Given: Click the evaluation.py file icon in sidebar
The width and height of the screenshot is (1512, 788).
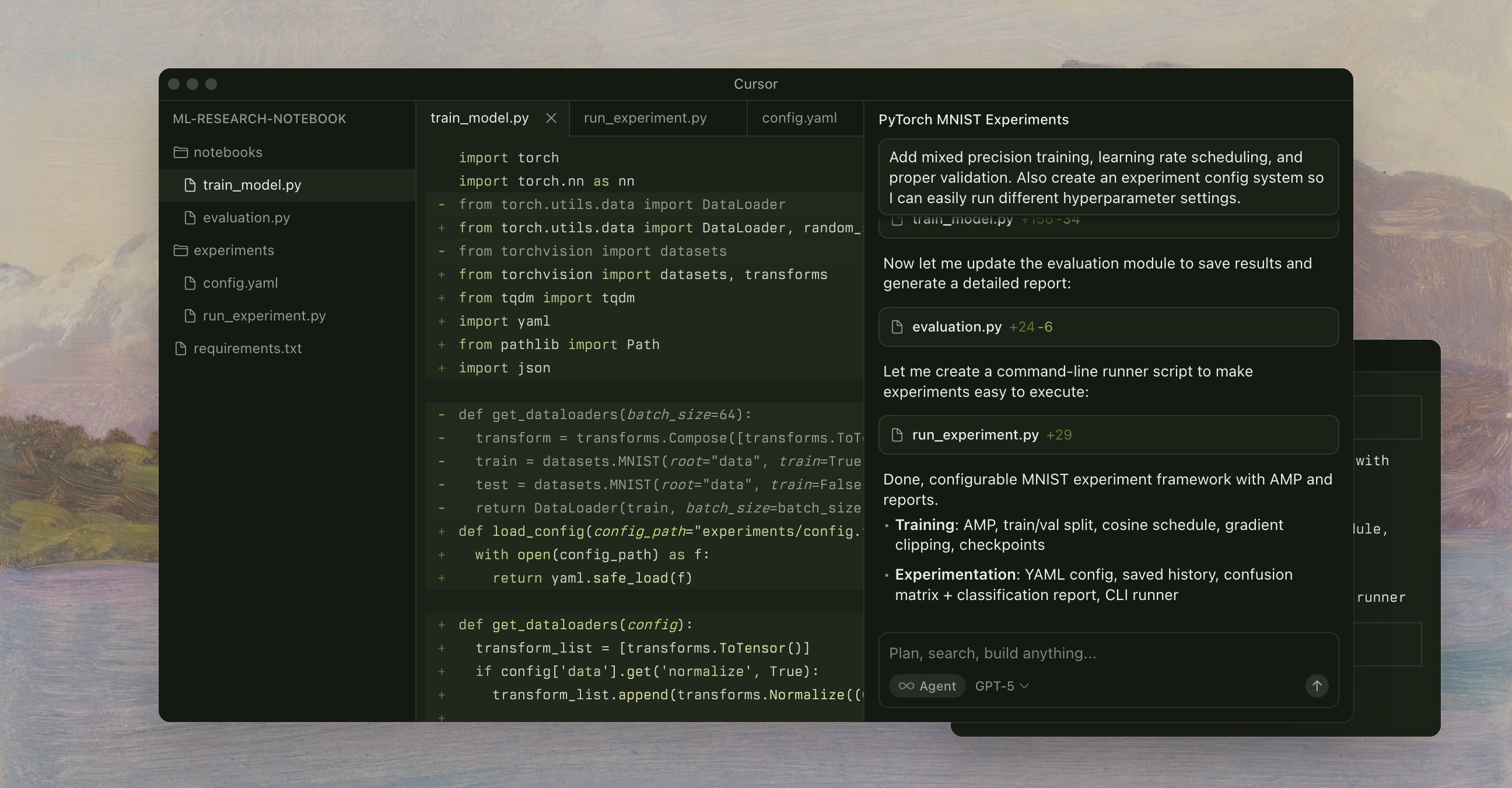Looking at the screenshot, I should click(x=190, y=218).
